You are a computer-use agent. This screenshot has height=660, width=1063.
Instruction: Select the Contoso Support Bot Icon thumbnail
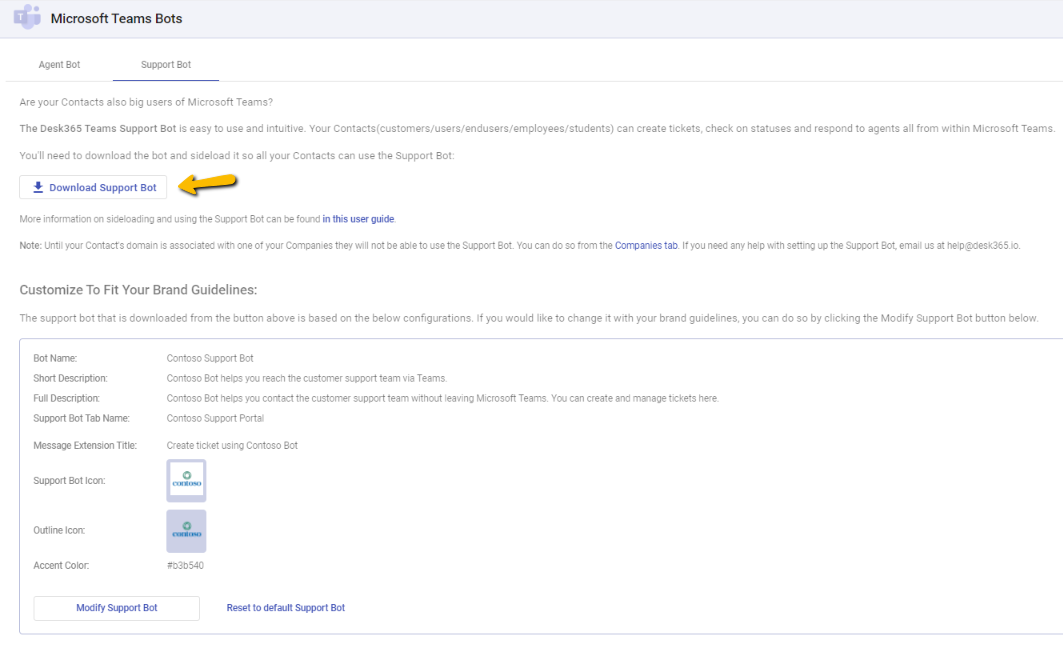pos(186,480)
